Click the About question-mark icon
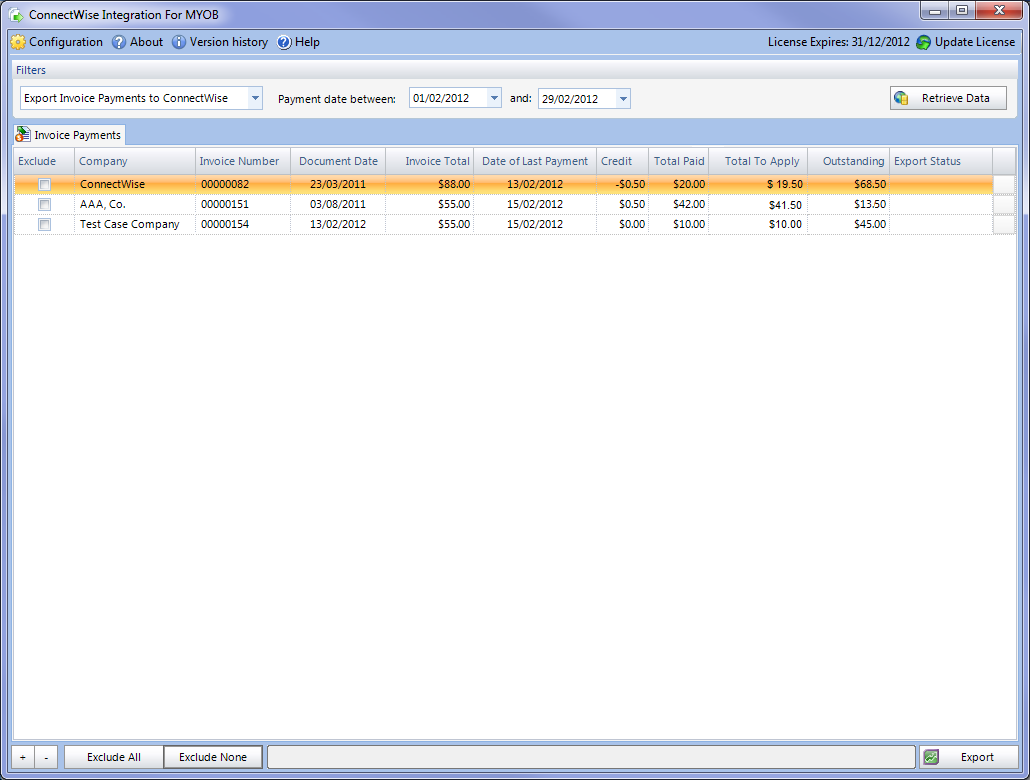1030x780 pixels. [119, 42]
